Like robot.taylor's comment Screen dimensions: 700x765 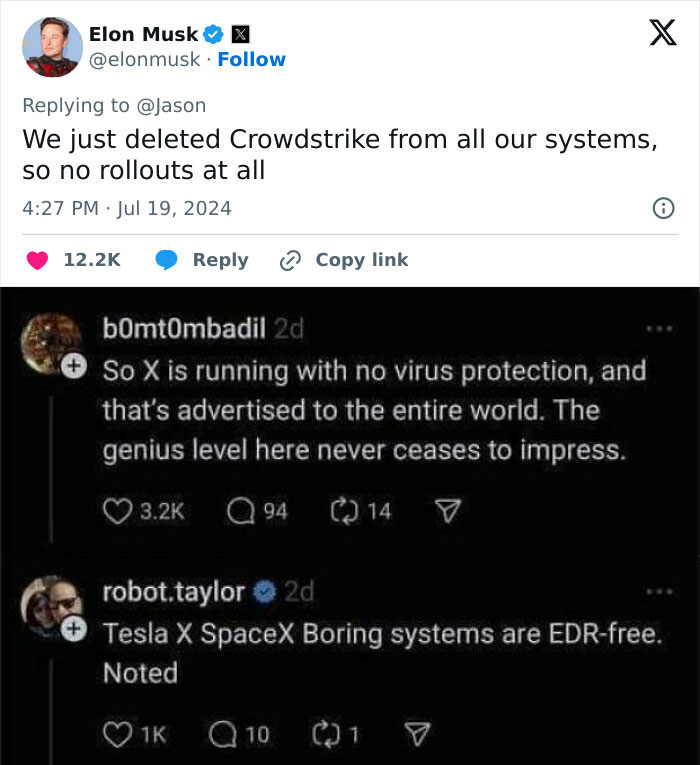point(117,734)
